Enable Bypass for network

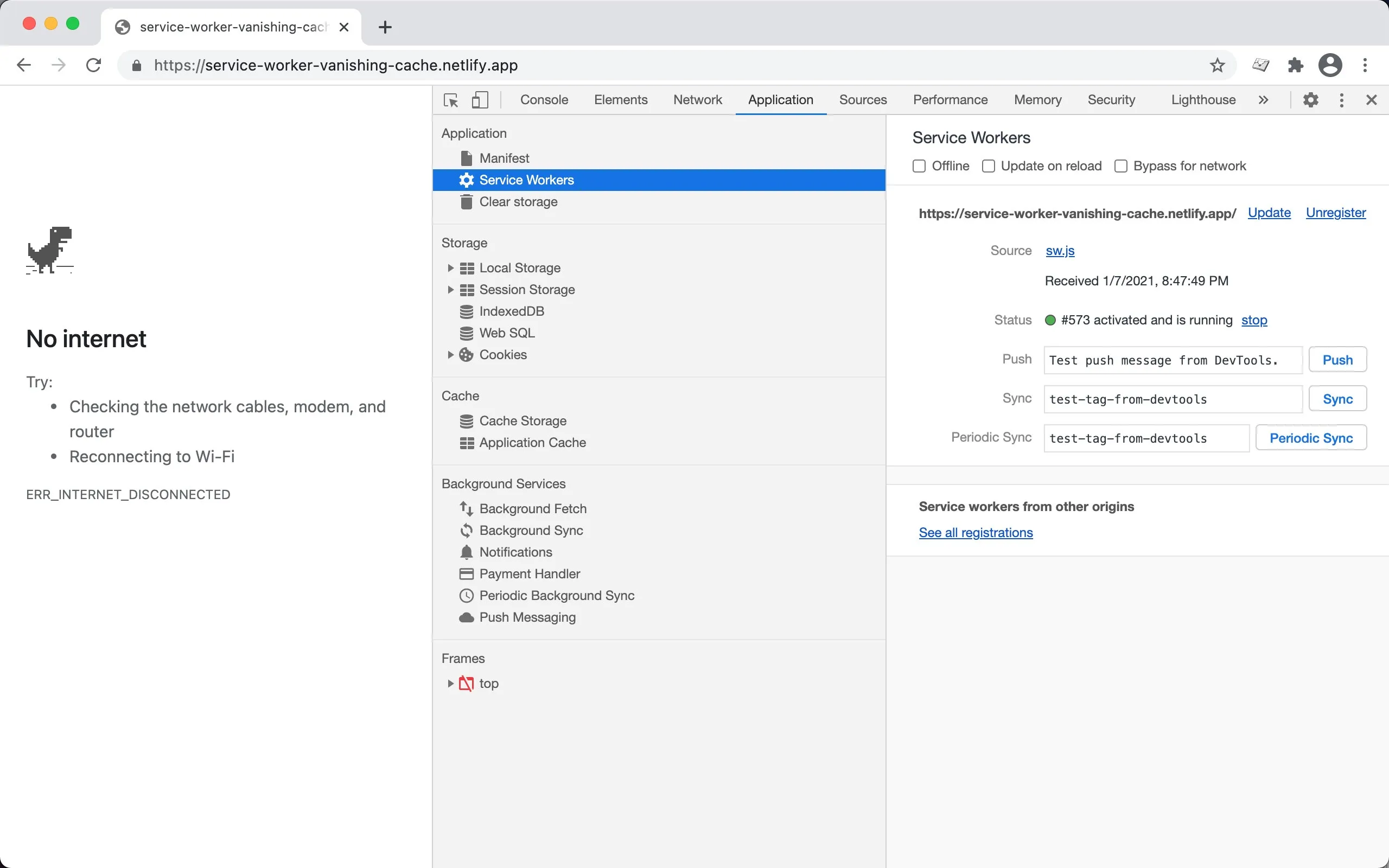(x=1120, y=166)
